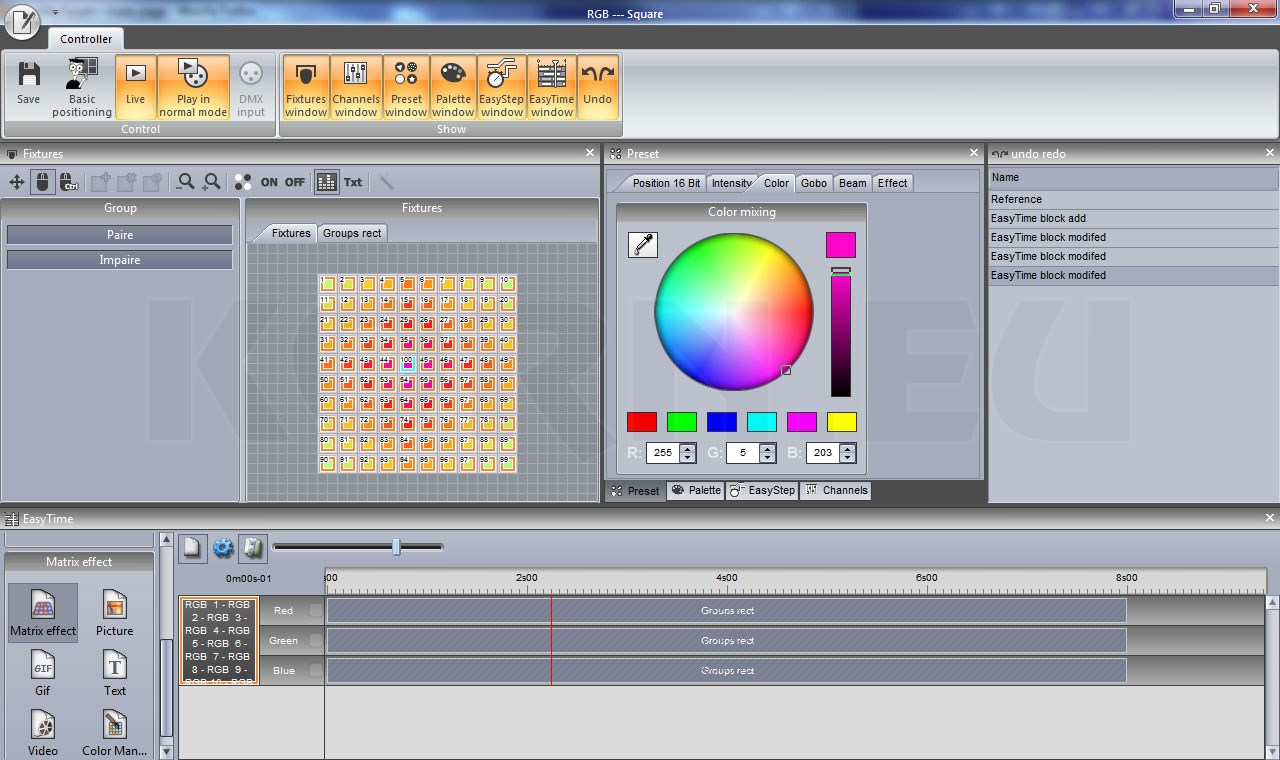The image size is (1280, 760).
Task: Open Basic positioning tool
Action: tap(82, 87)
